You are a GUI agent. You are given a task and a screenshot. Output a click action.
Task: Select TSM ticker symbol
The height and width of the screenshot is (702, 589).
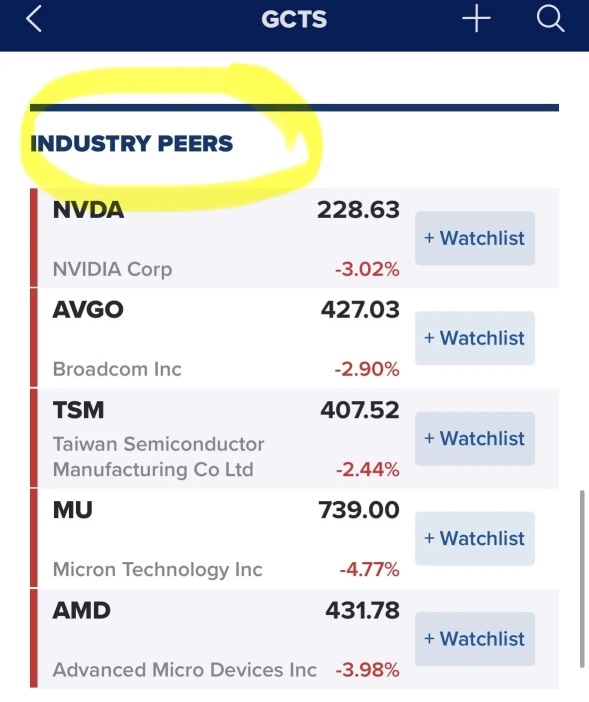78,410
